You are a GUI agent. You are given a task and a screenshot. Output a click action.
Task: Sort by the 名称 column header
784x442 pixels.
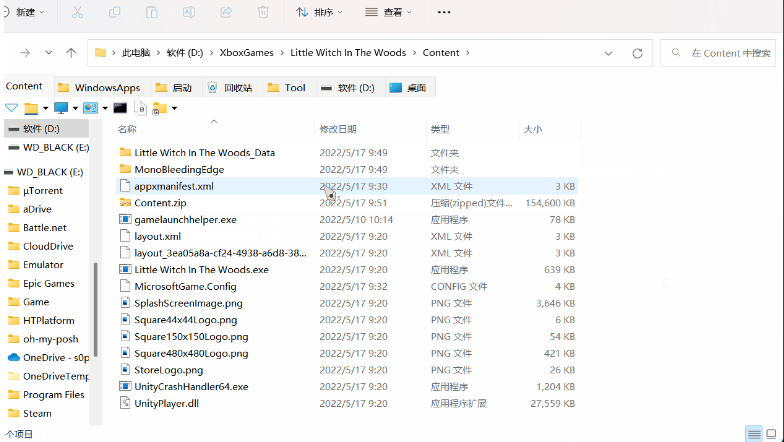pos(127,130)
